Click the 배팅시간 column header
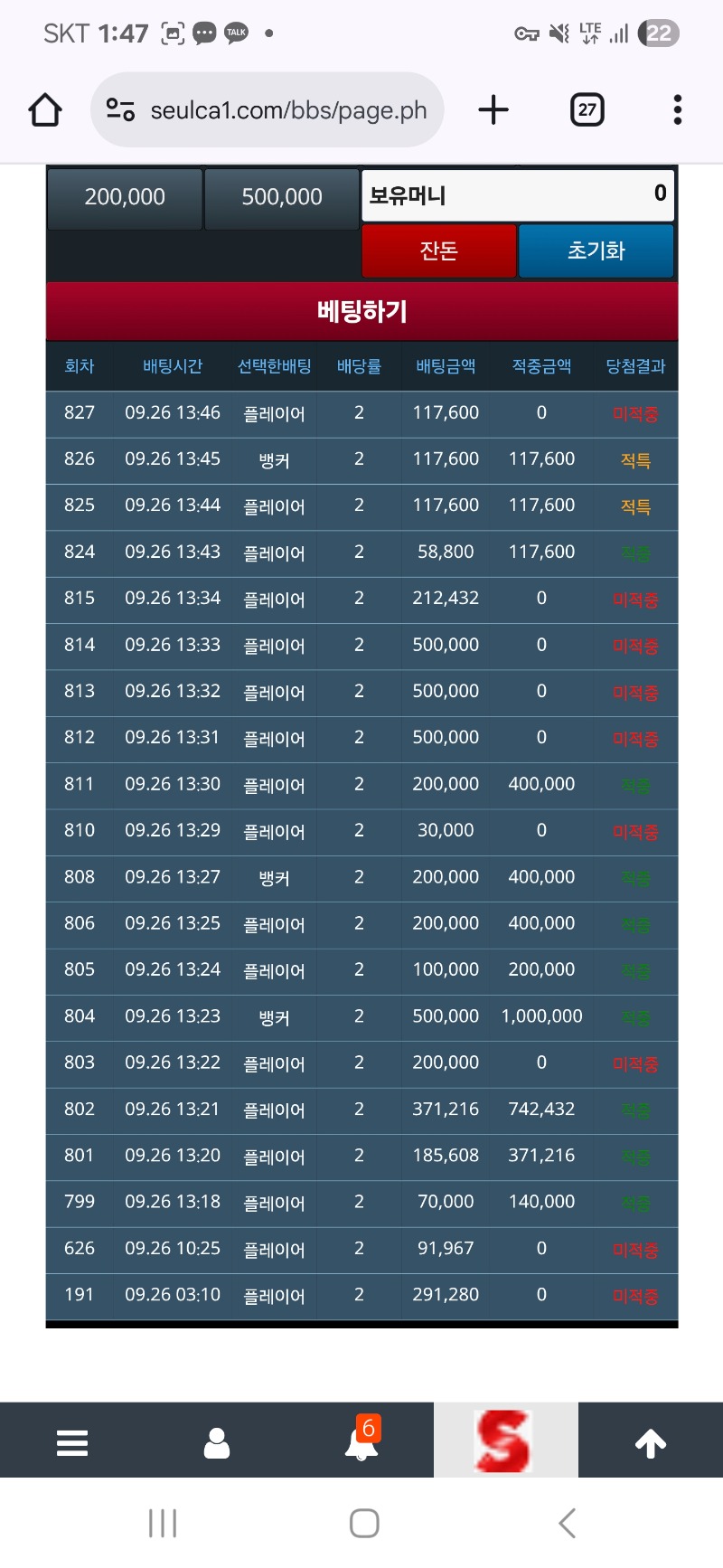The image size is (723, 1568). pyautogui.click(x=173, y=366)
